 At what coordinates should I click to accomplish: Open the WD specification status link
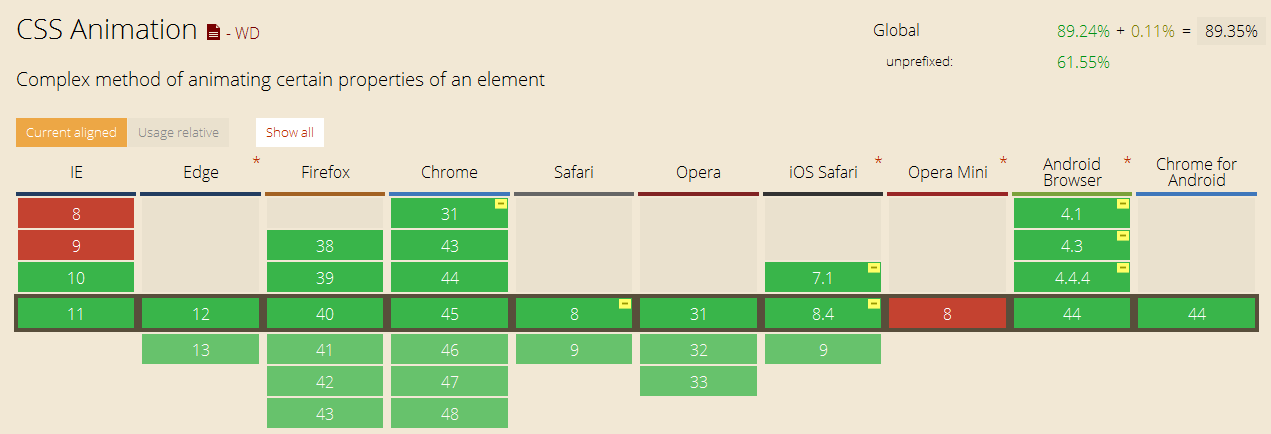[x=246, y=33]
